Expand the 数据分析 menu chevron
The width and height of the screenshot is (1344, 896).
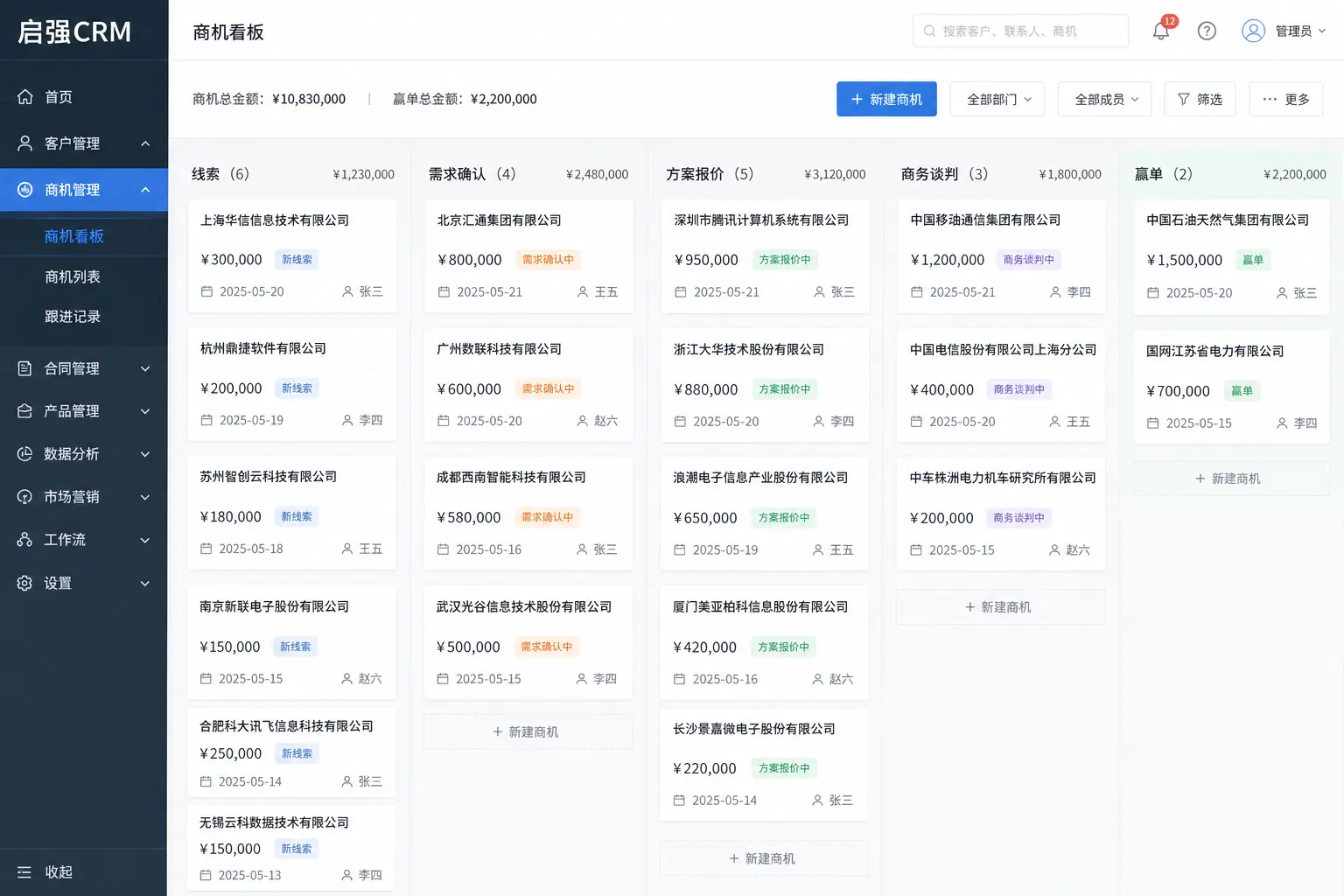[x=145, y=453]
